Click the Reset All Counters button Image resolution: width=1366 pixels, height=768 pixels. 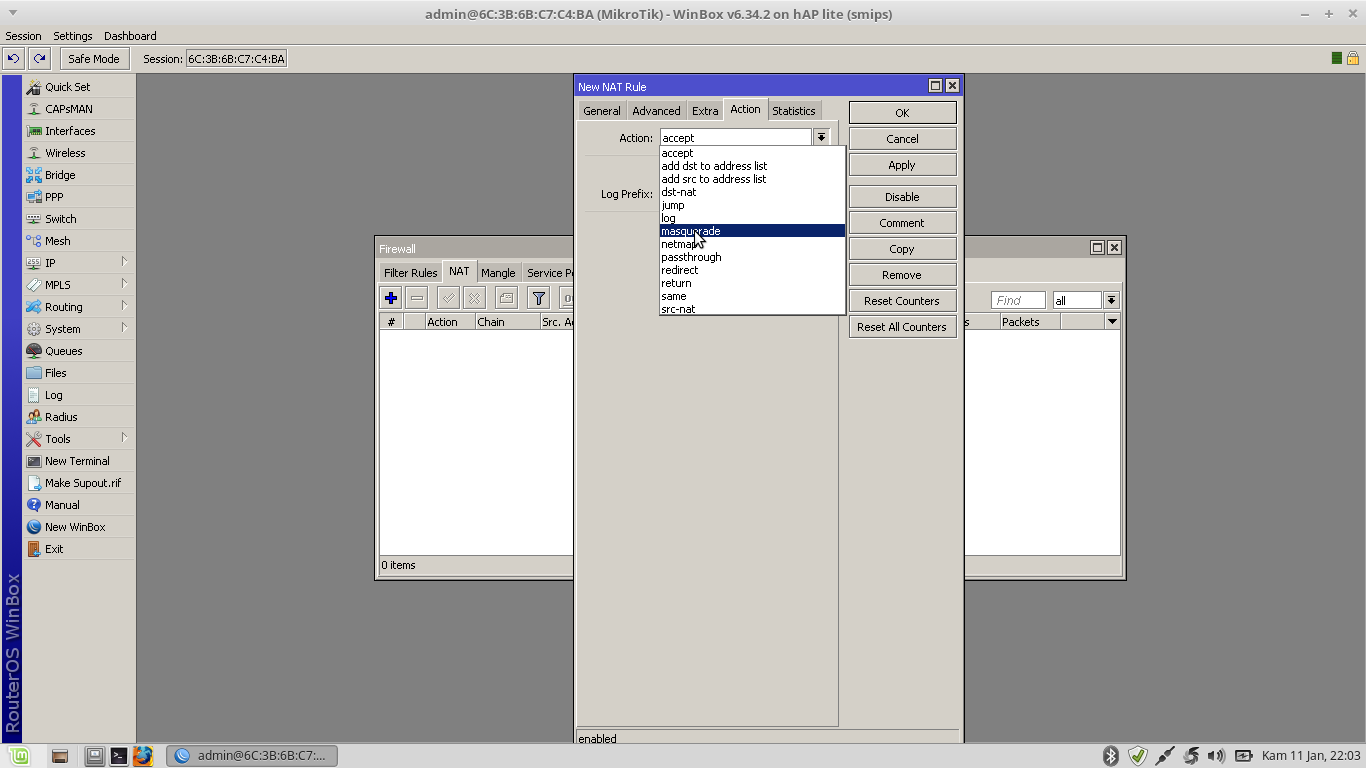point(901,326)
